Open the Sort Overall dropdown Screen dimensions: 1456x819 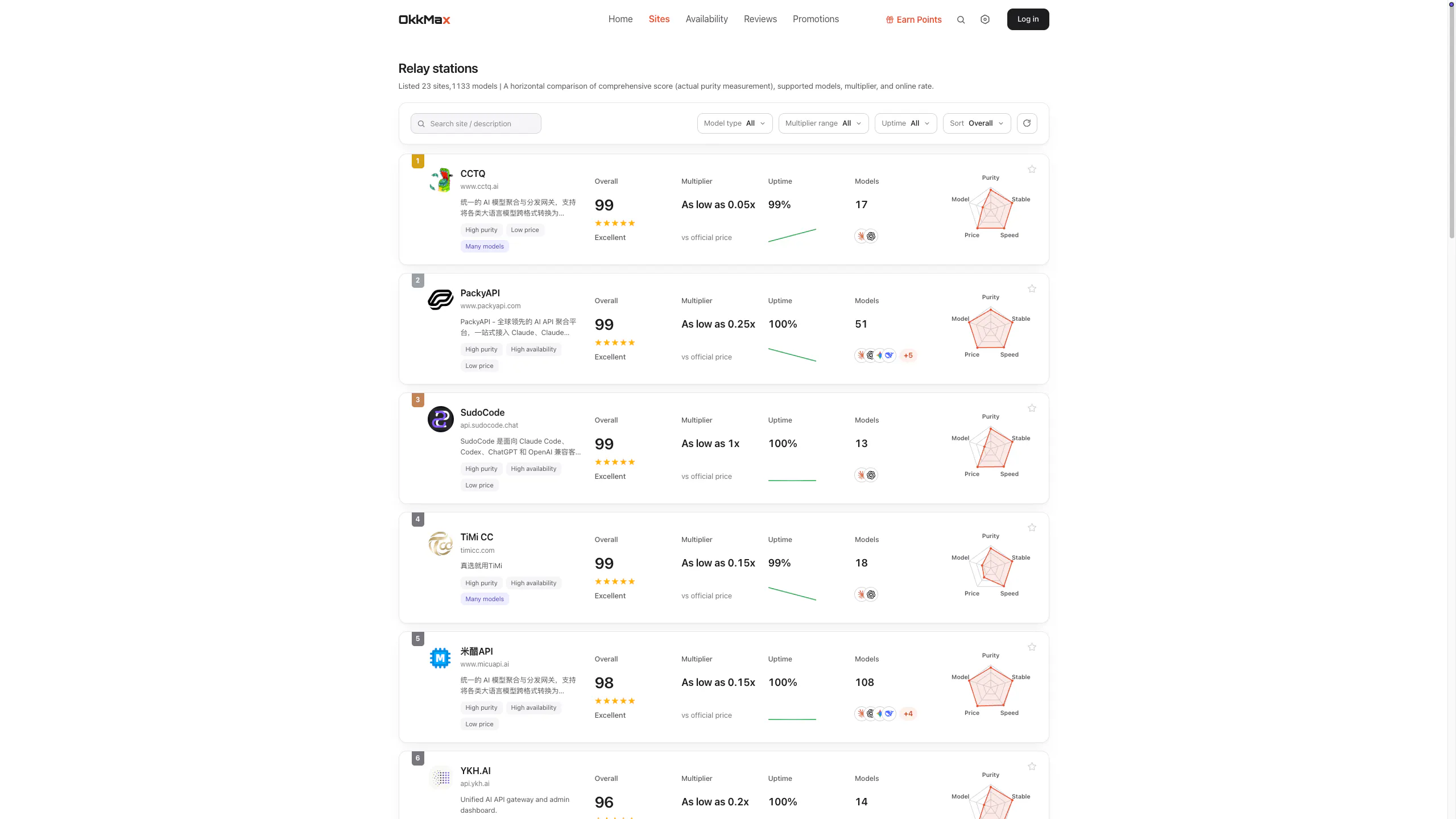[x=977, y=123]
